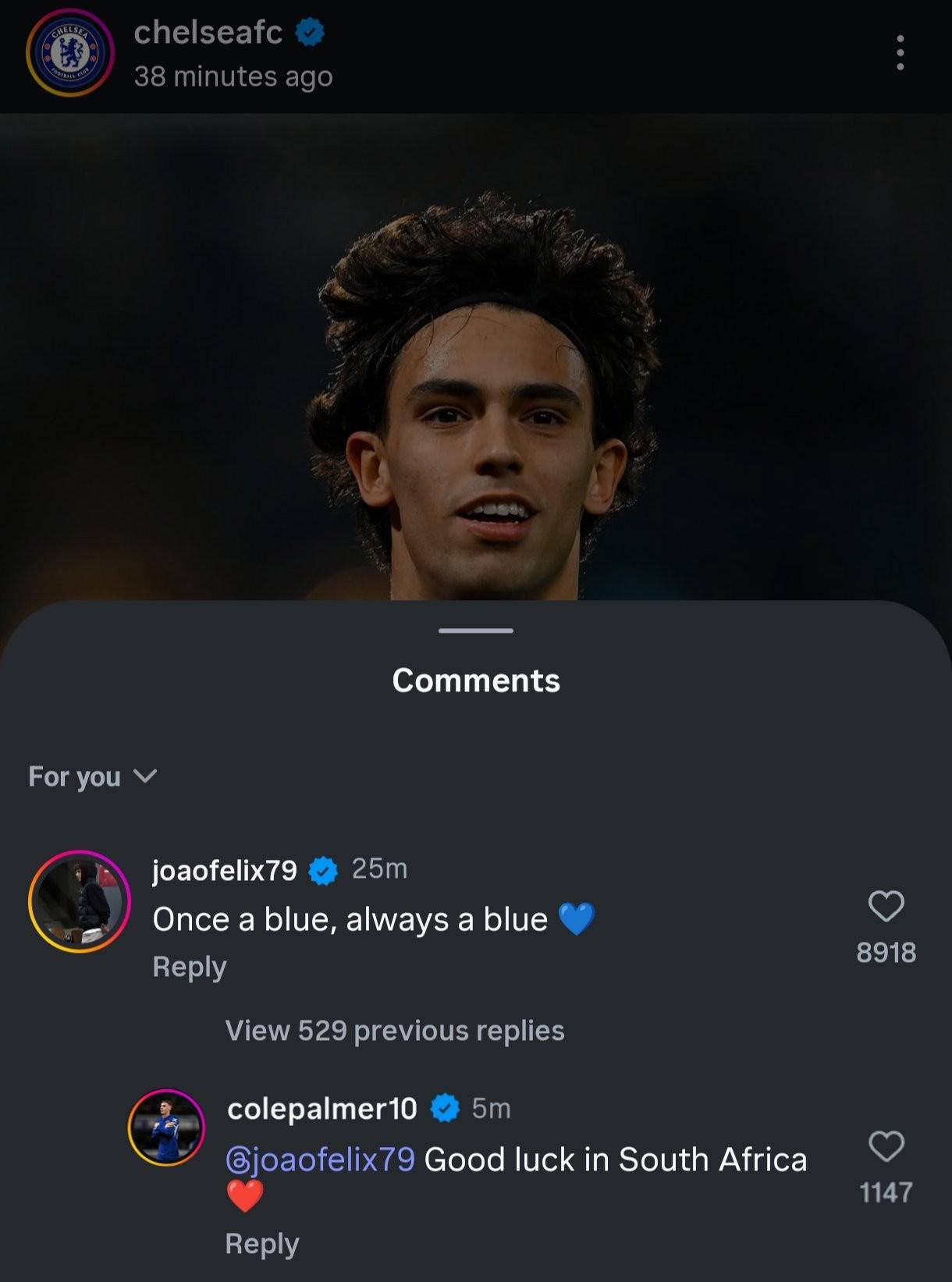Tap the verified badge beside colepalmer10's username

click(445, 1108)
